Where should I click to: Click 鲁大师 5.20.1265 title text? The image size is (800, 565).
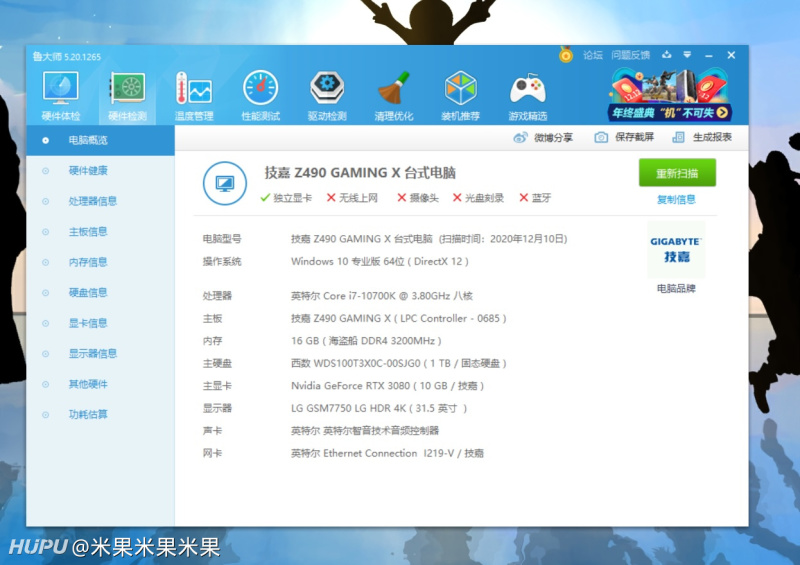click(67, 57)
